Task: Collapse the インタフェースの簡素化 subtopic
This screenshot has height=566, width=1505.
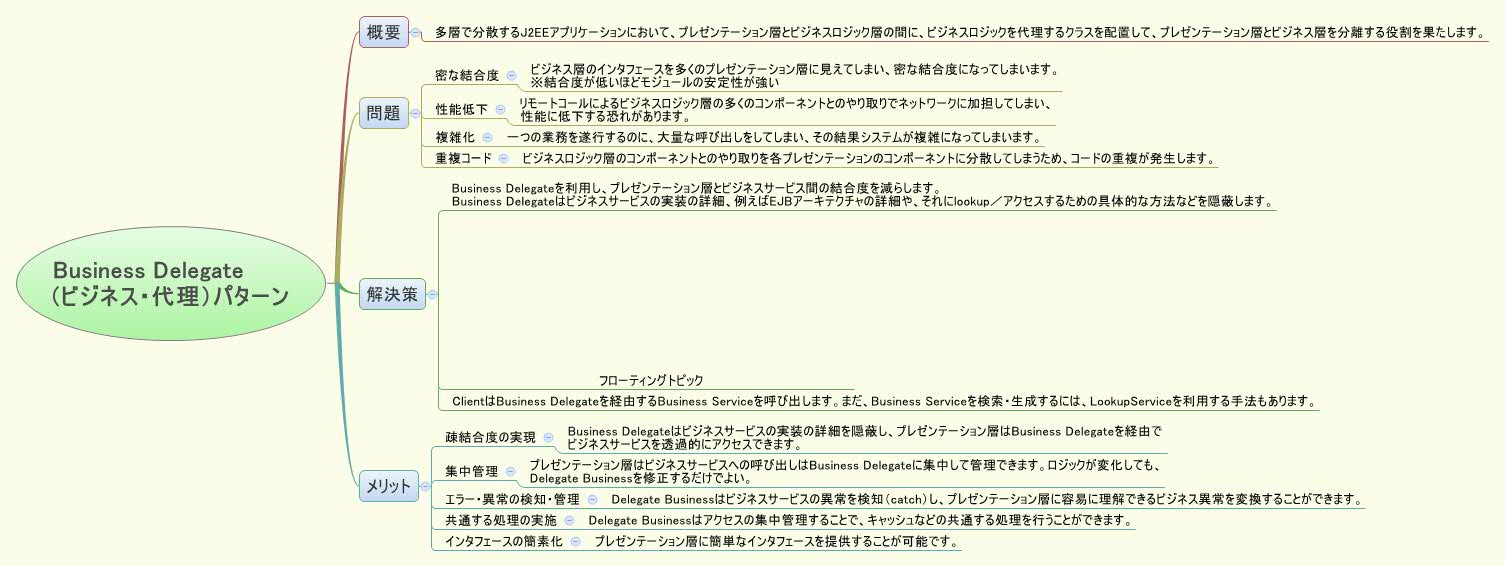Action: [x=575, y=542]
